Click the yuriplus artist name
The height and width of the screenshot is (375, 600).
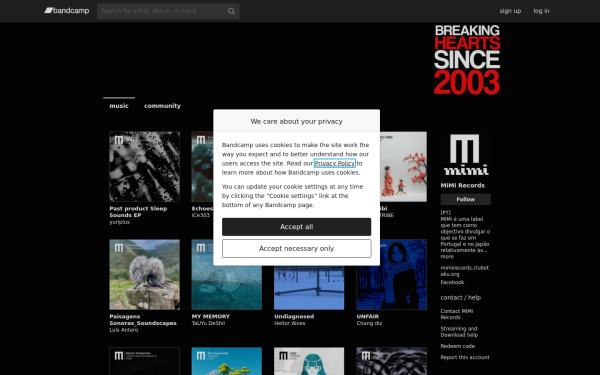[x=119, y=222]
